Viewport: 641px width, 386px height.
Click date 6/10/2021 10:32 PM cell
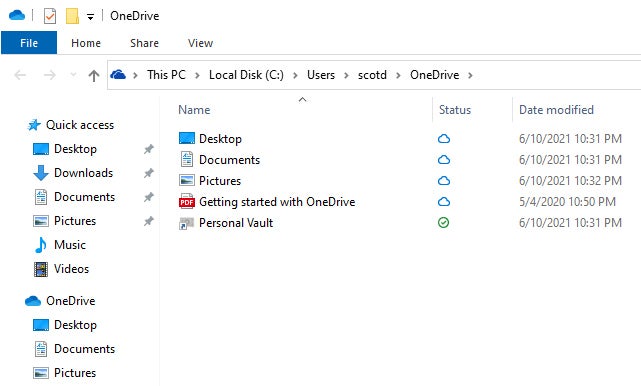[x=570, y=181]
